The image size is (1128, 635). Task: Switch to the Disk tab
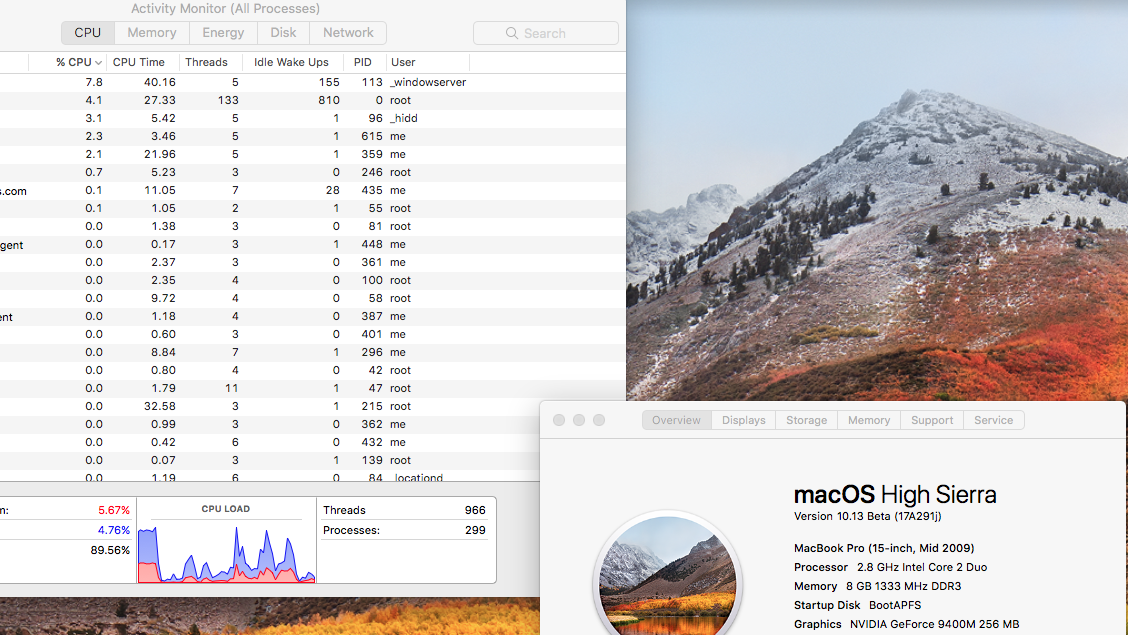[x=283, y=33]
